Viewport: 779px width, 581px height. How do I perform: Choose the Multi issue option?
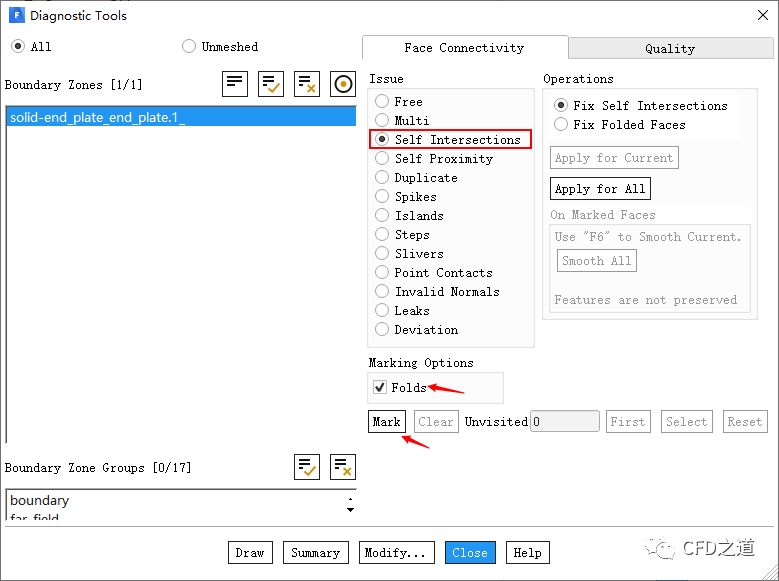382,120
